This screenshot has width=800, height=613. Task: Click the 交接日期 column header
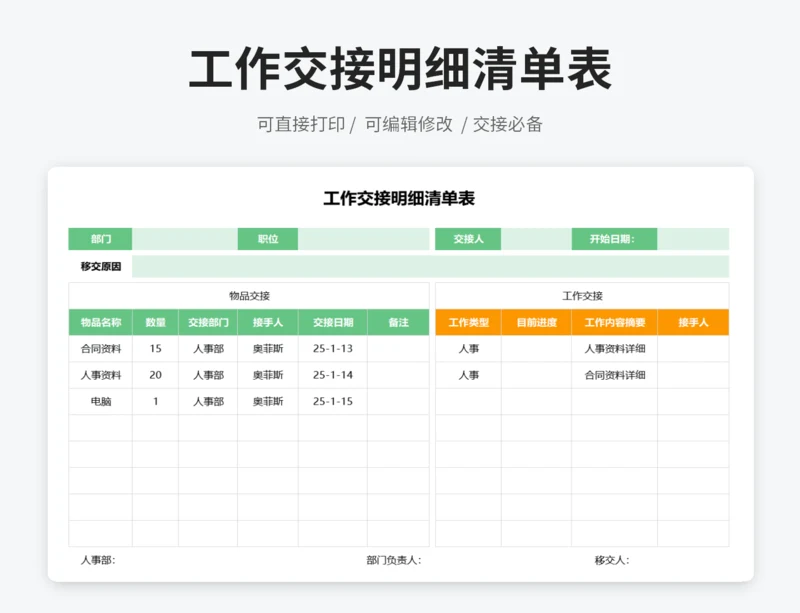(332, 323)
